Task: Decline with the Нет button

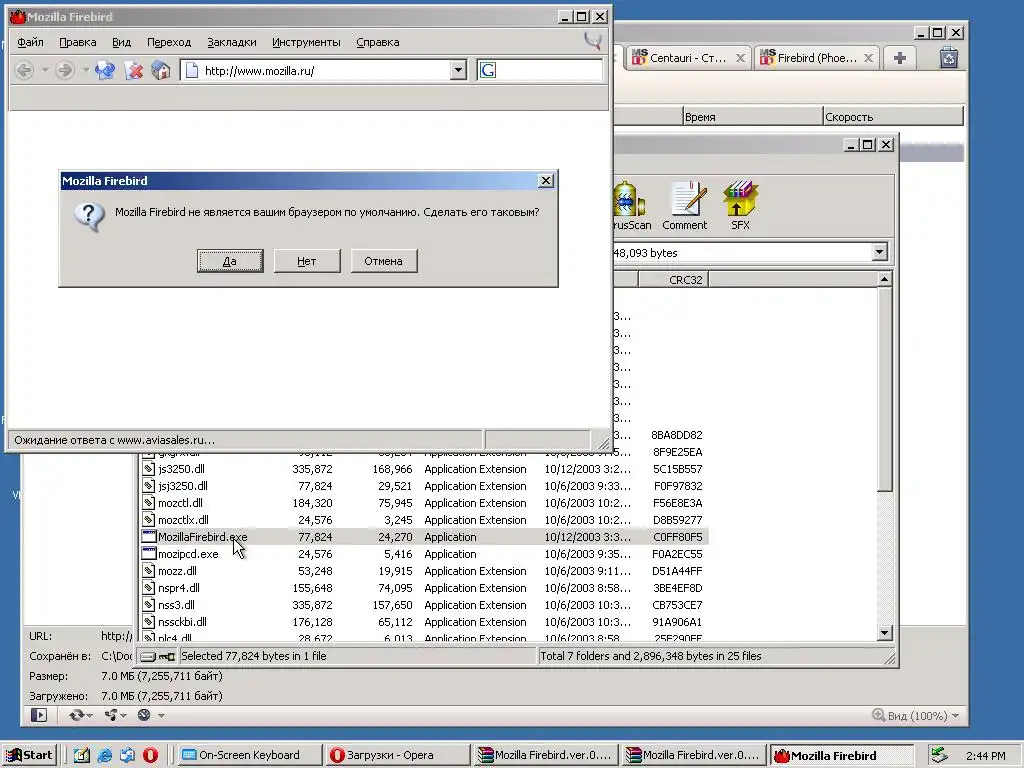Action: click(x=306, y=261)
